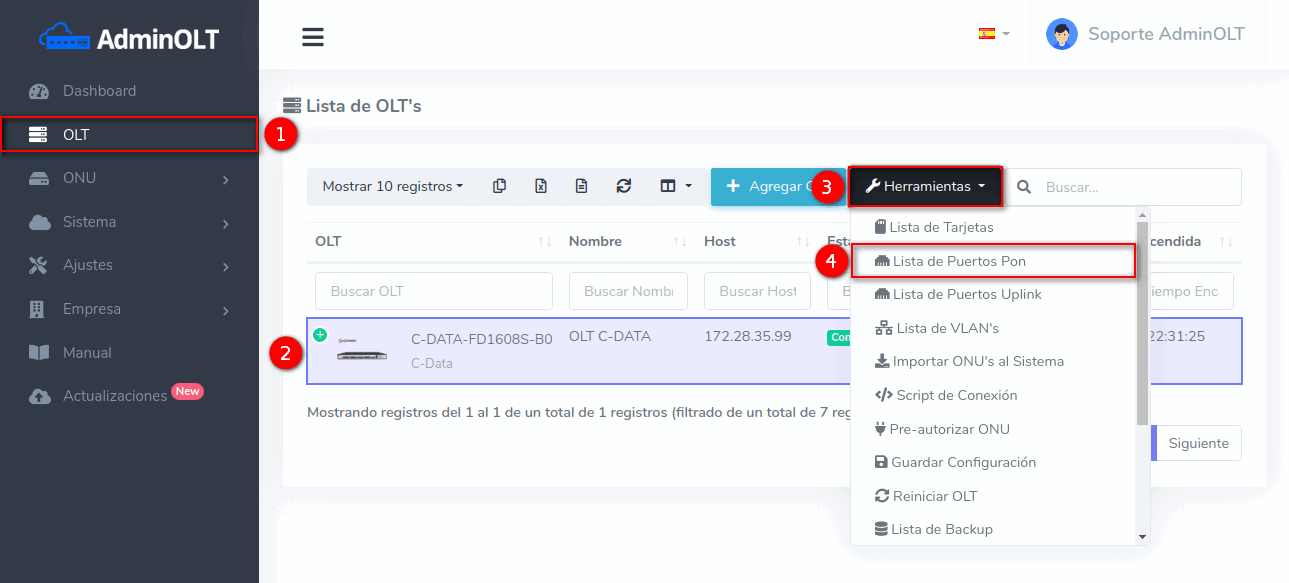
Task: Expand the Sistema sidebar submenu
Action: pyautogui.click(x=129, y=222)
